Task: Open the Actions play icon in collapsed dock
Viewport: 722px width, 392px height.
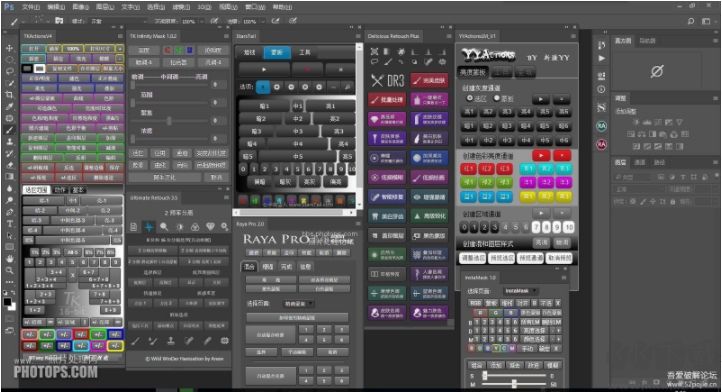Action: coord(601,59)
